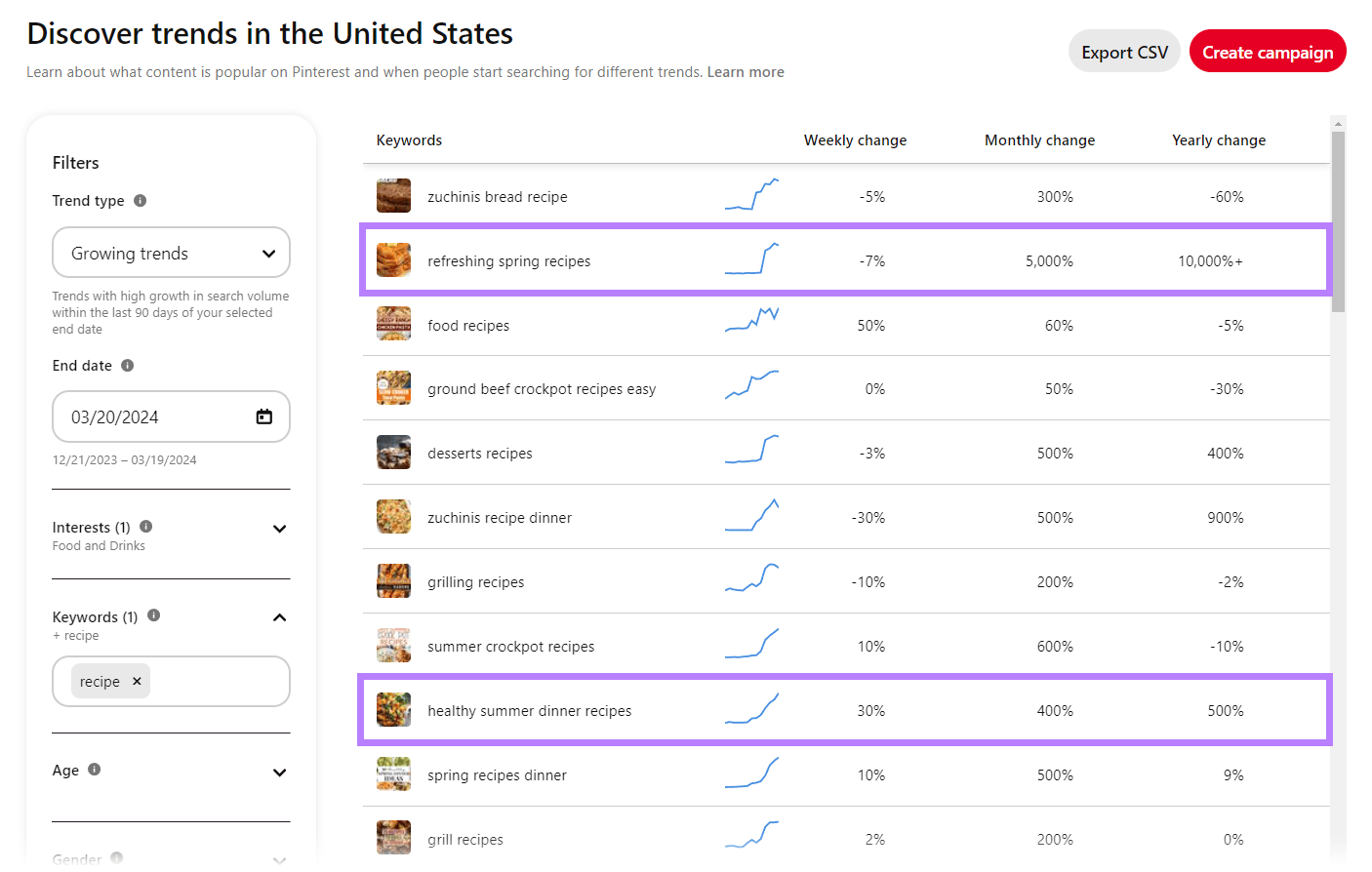Click the info icon beside the Age filter
Image resolution: width=1372 pixels, height=872 pixels.
pyautogui.click(x=95, y=770)
